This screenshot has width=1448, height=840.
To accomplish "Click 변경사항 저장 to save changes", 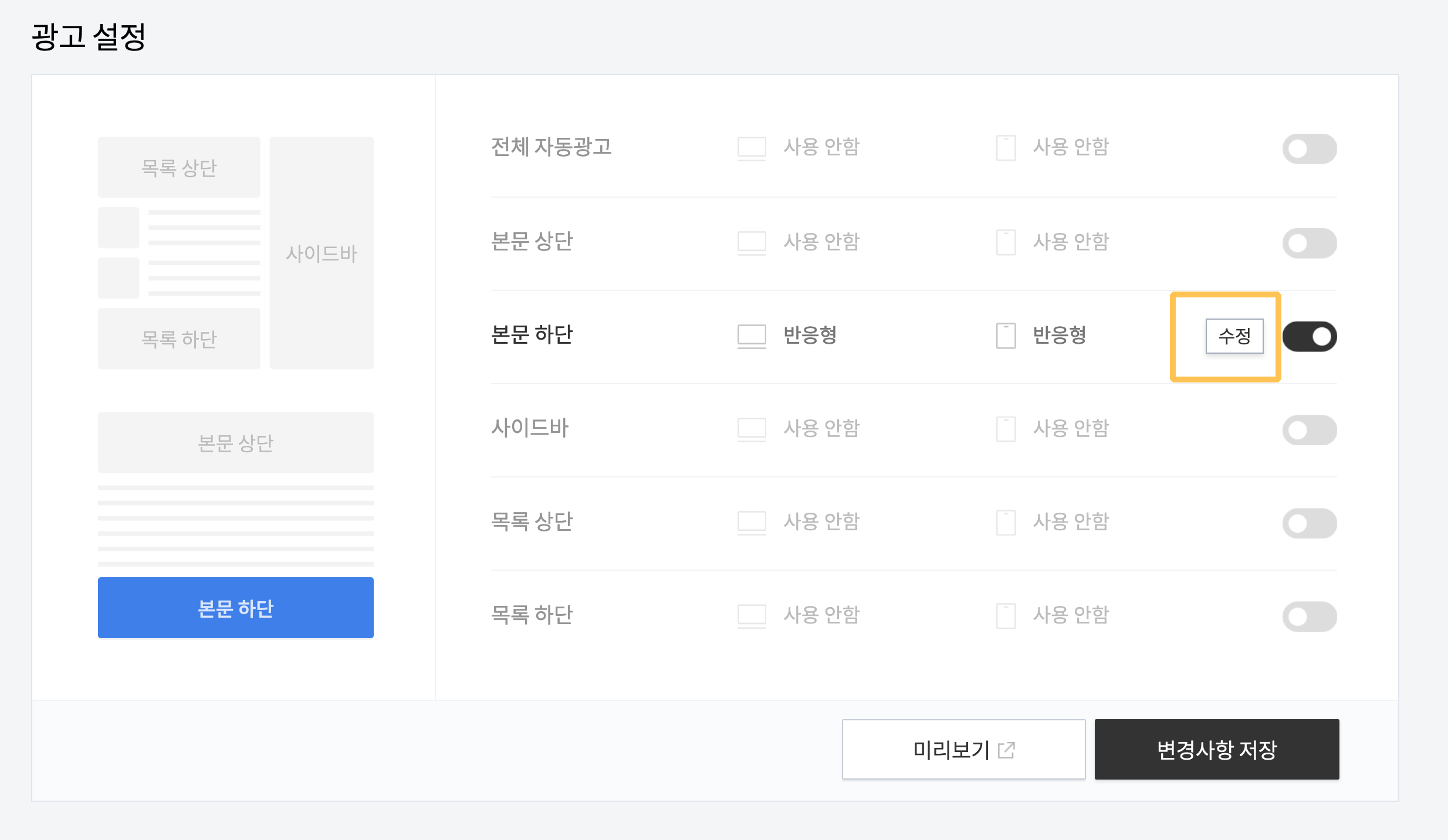I will pos(1217,750).
